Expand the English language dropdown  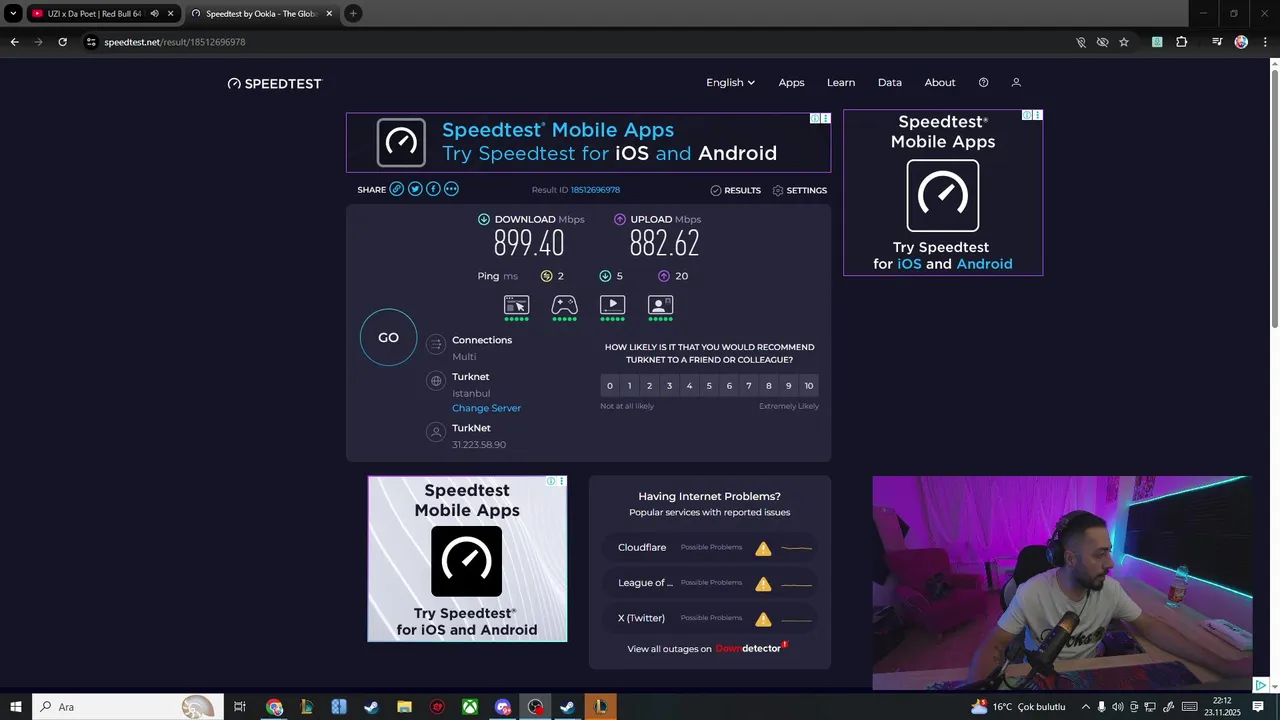pyautogui.click(x=730, y=83)
